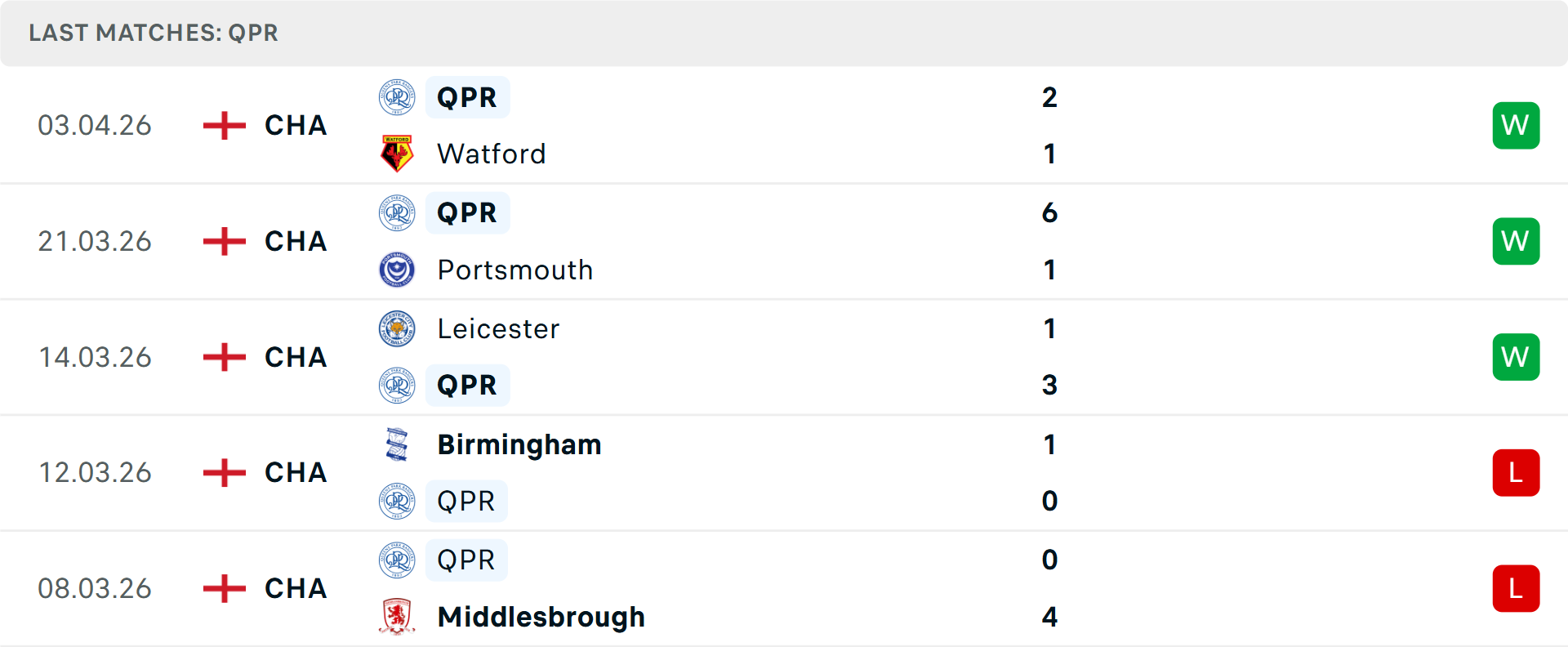Screen dimensions: 1568x647
Task: Click CHA competition label on 03.04.26 row
Action: pos(296,126)
